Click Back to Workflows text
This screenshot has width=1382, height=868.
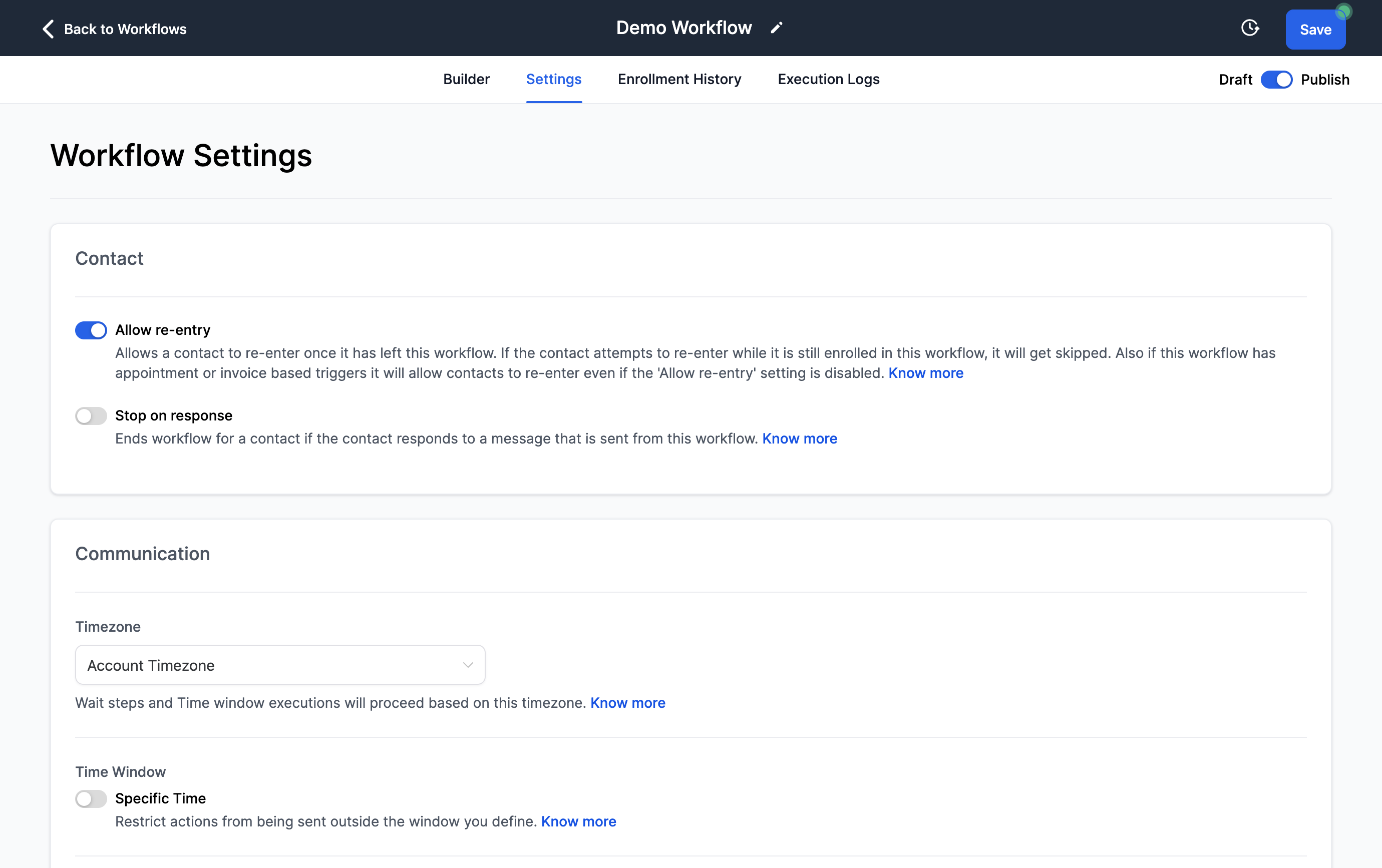(125, 29)
